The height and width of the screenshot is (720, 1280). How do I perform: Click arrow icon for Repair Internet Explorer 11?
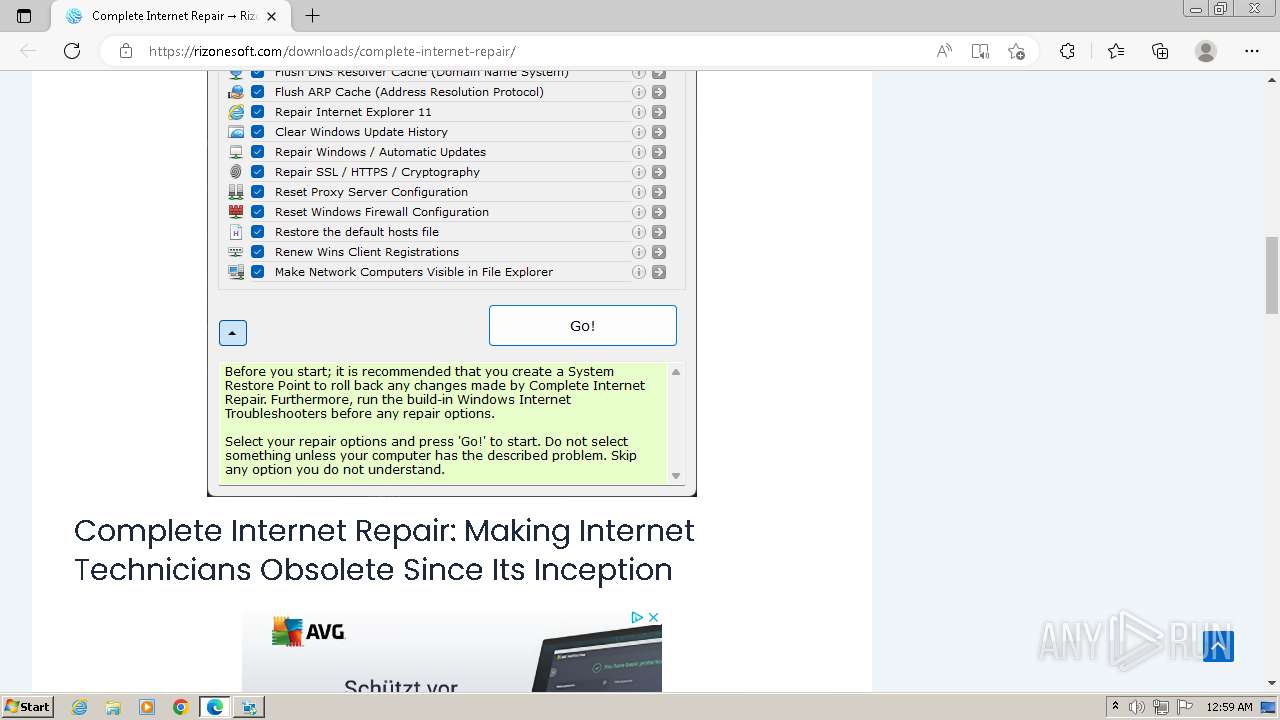coord(659,112)
